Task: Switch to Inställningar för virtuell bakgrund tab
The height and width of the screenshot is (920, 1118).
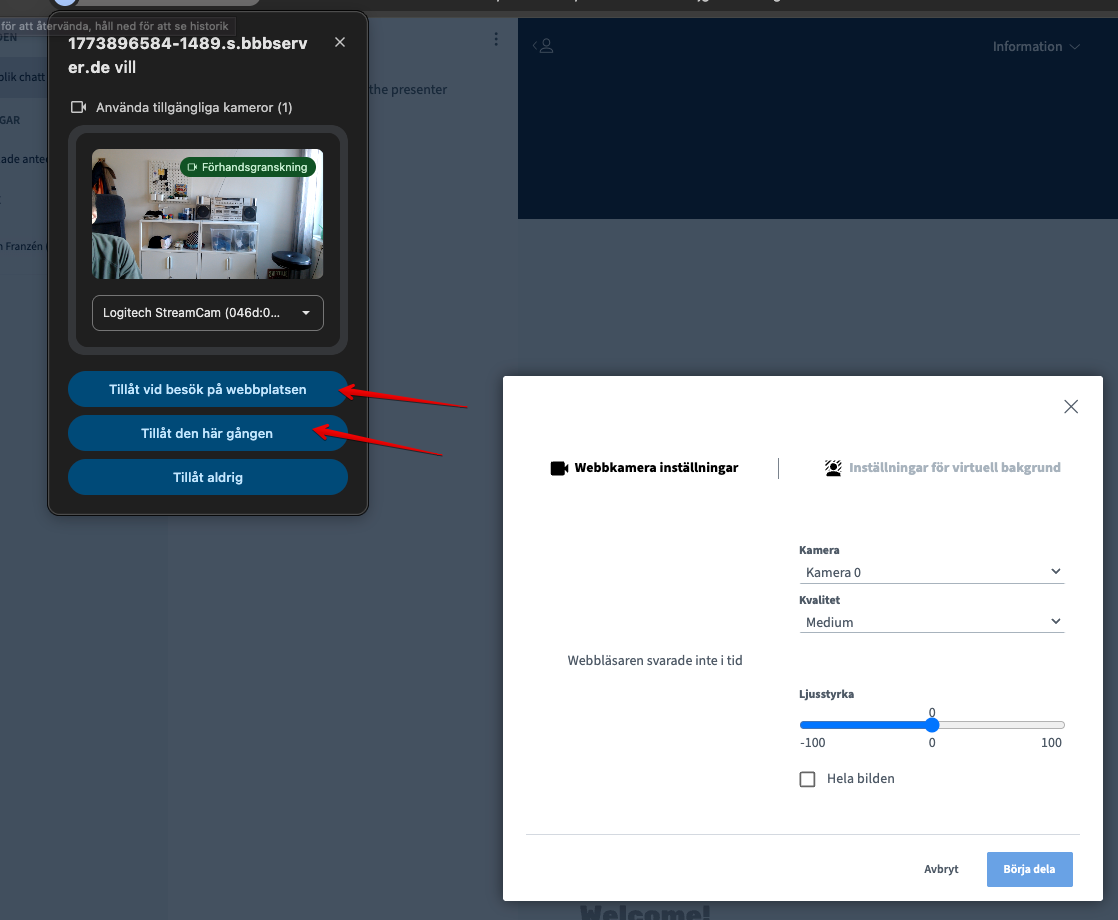Action: pos(954,468)
